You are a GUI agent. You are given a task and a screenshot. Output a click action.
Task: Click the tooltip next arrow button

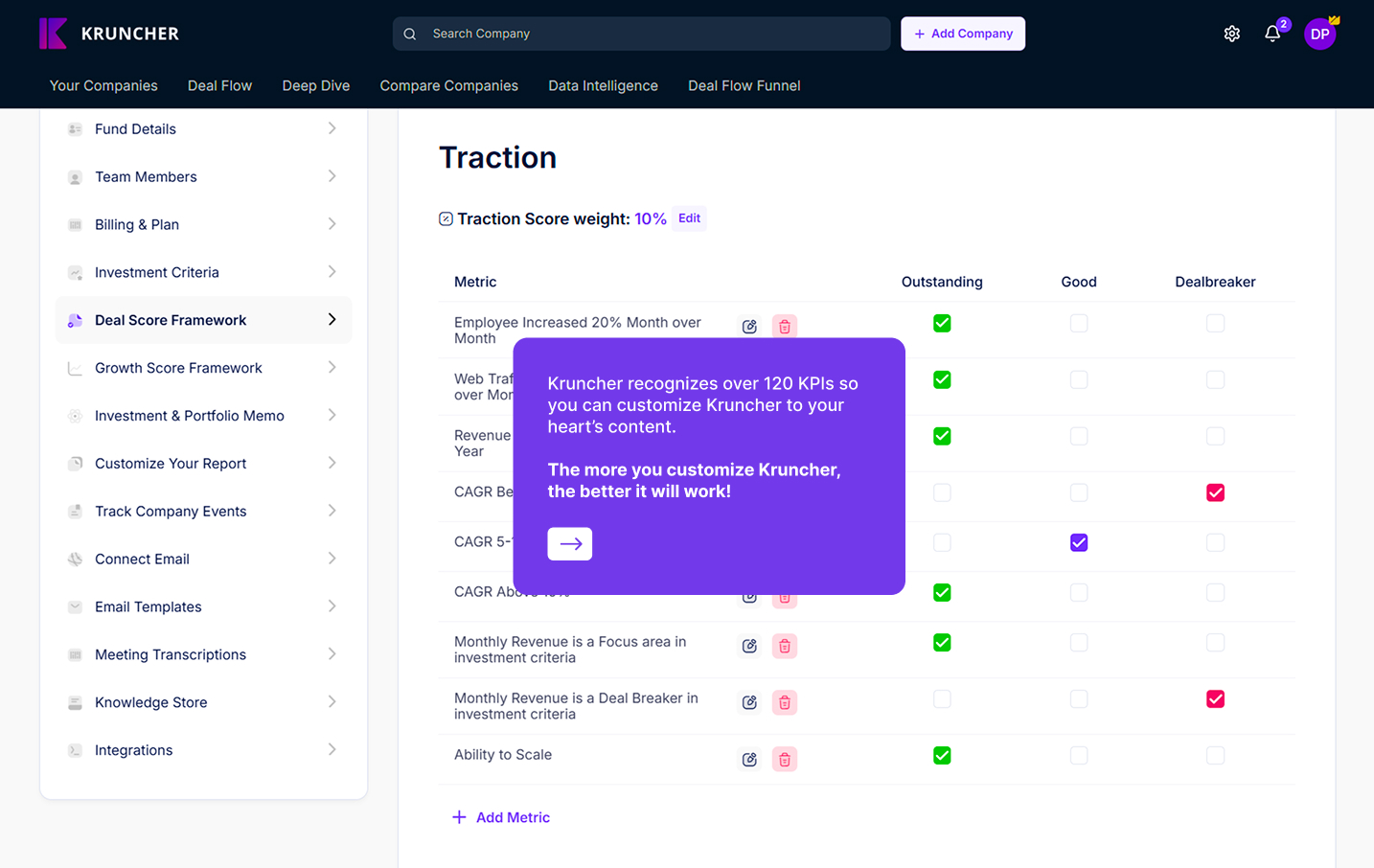tap(569, 543)
